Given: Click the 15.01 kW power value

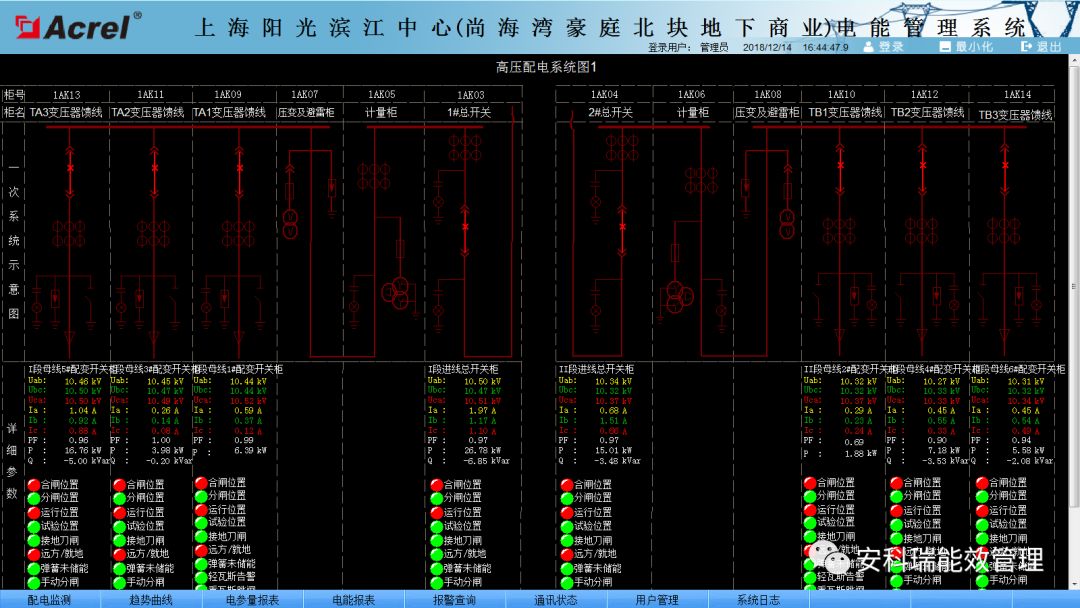Looking at the screenshot, I should click(x=614, y=450).
